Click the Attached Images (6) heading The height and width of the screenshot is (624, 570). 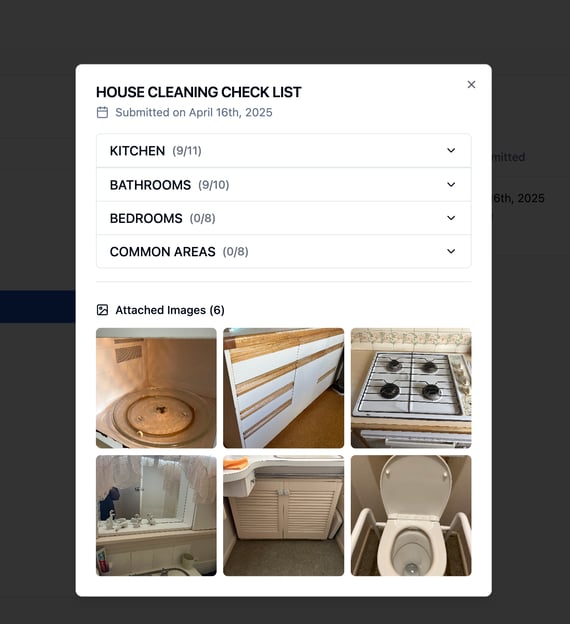[170, 310]
